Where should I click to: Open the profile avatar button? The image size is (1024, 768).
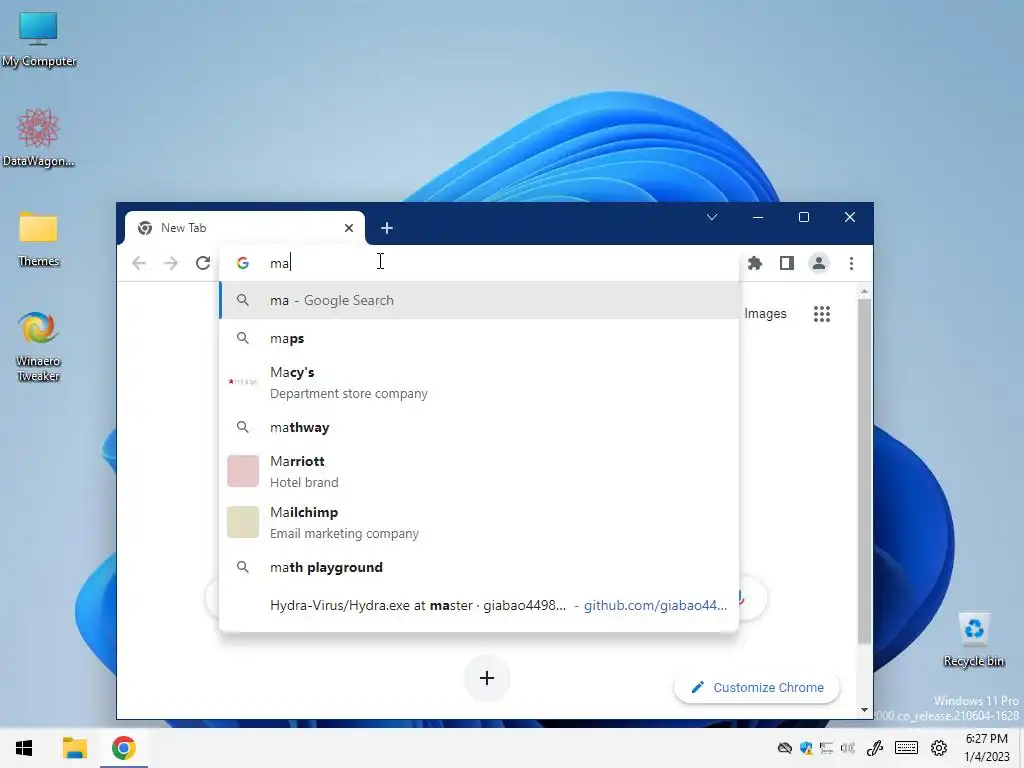point(819,263)
